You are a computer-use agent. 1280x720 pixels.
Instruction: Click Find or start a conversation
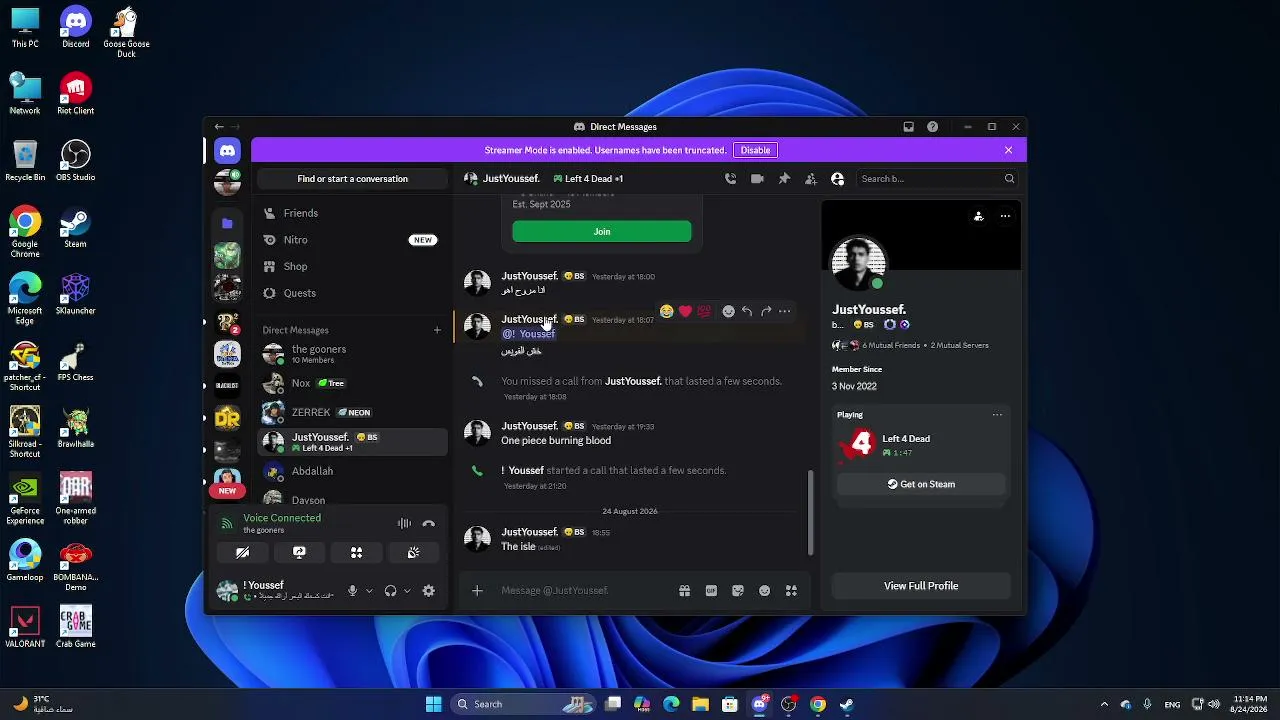click(x=352, y=179)
